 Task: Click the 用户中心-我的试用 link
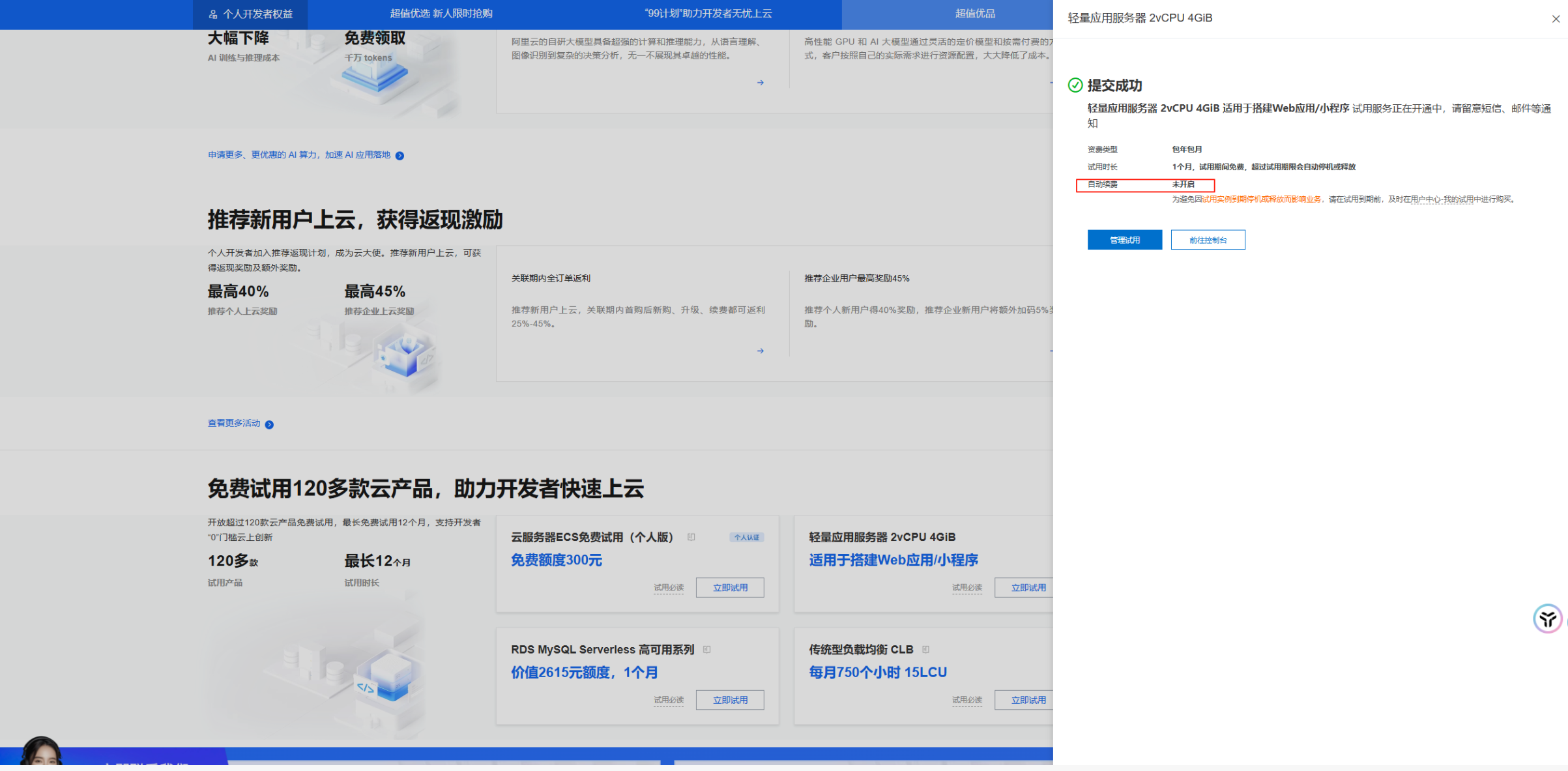pyautogui.click(x=1442, y=199)
